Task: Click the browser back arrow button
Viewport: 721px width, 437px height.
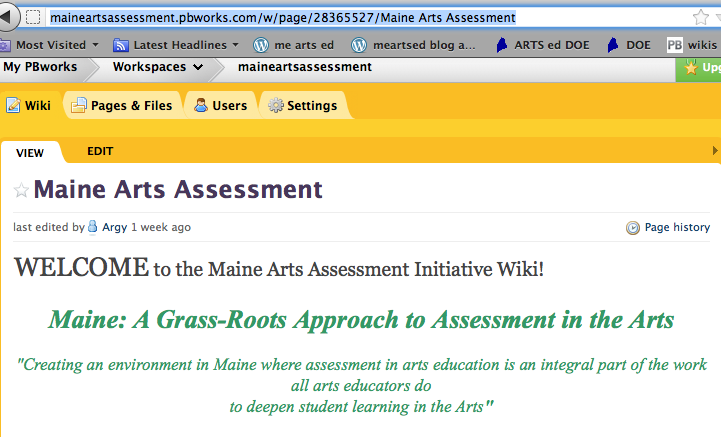Action: (8, 17)
